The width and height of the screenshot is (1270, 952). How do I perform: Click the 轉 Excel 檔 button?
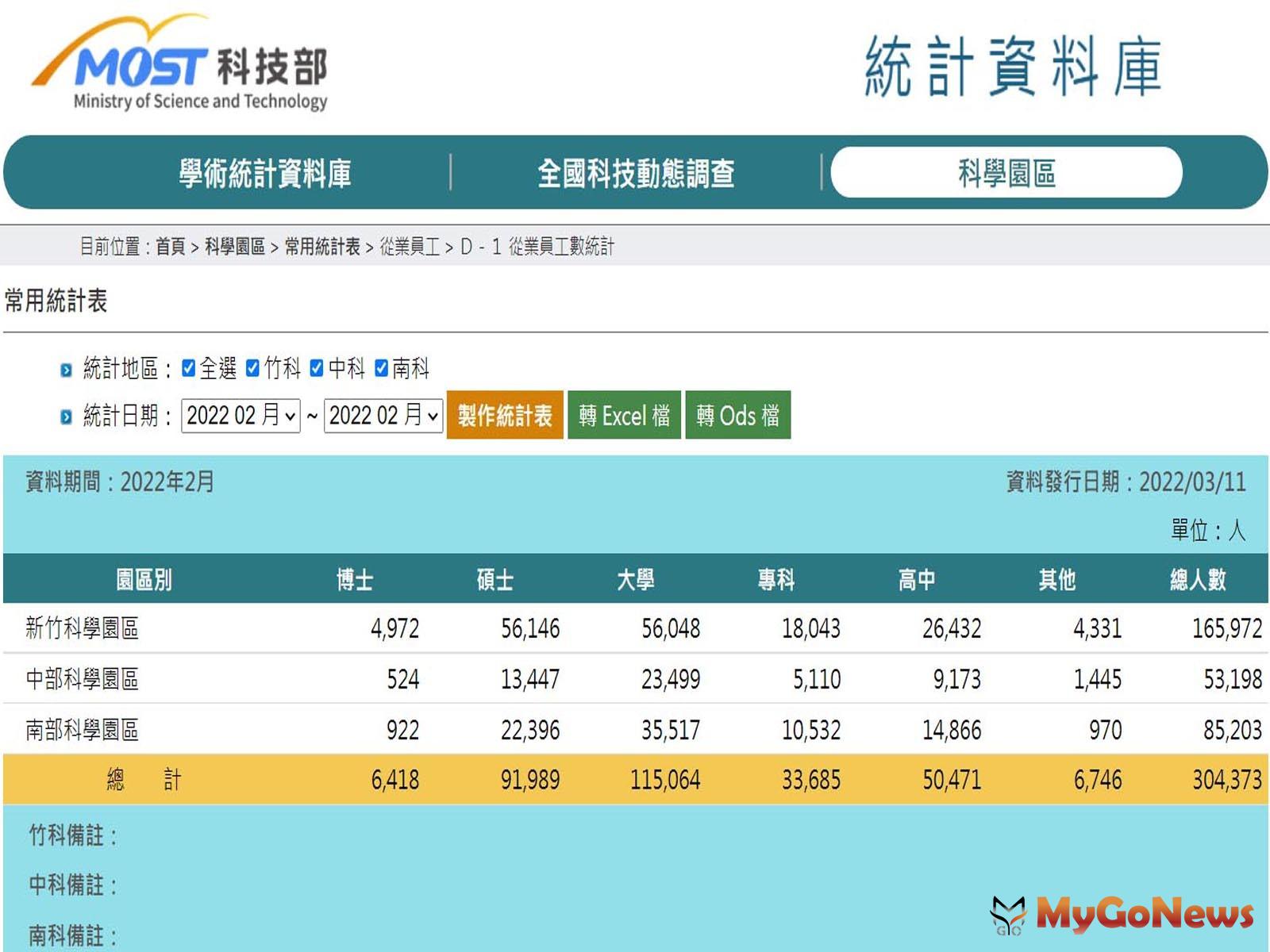coord(624,415)
